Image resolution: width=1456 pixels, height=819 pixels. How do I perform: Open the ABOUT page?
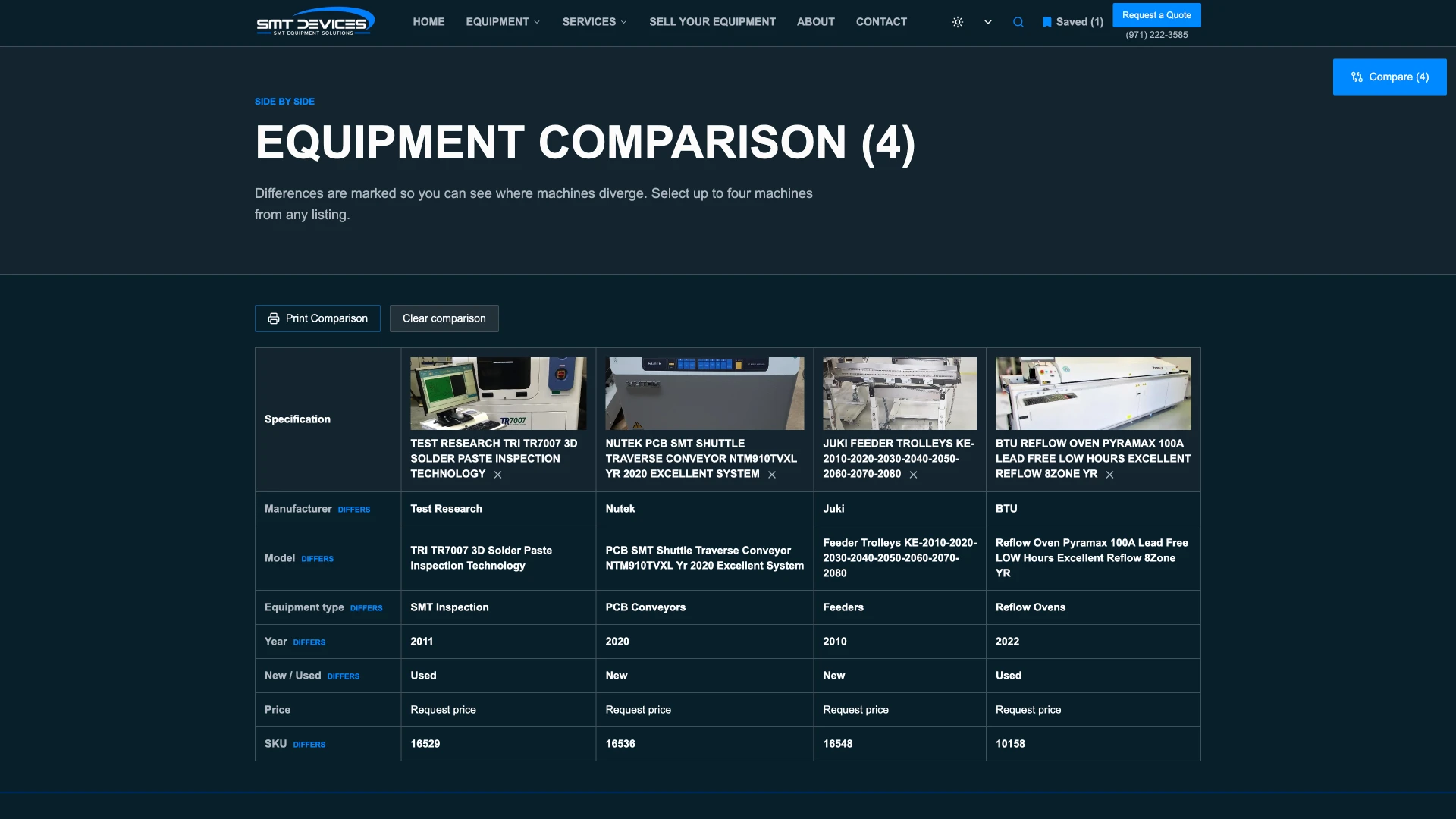coord(815,22)
